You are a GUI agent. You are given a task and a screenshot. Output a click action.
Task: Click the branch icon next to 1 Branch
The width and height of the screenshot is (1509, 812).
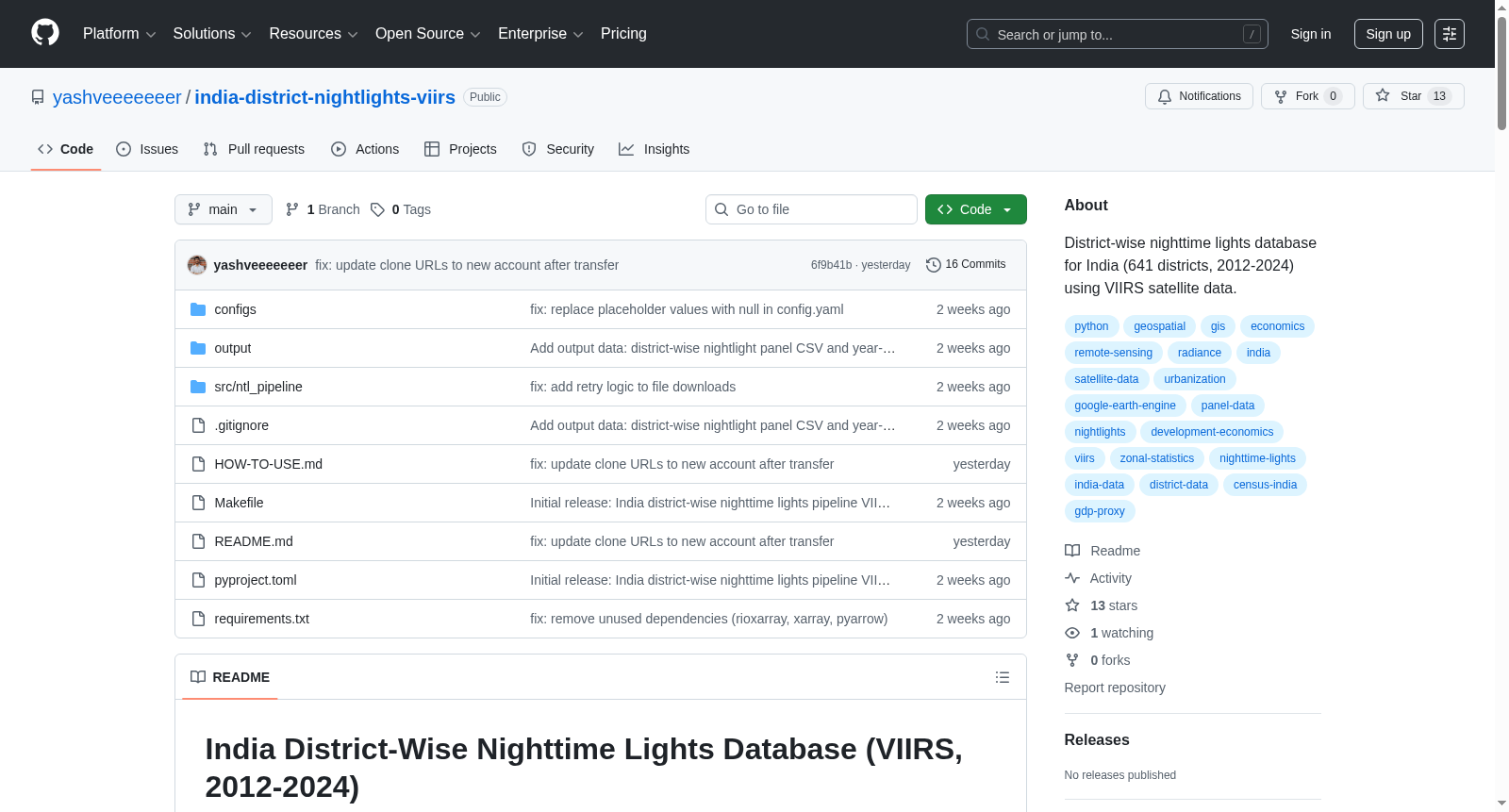[292, 209]
